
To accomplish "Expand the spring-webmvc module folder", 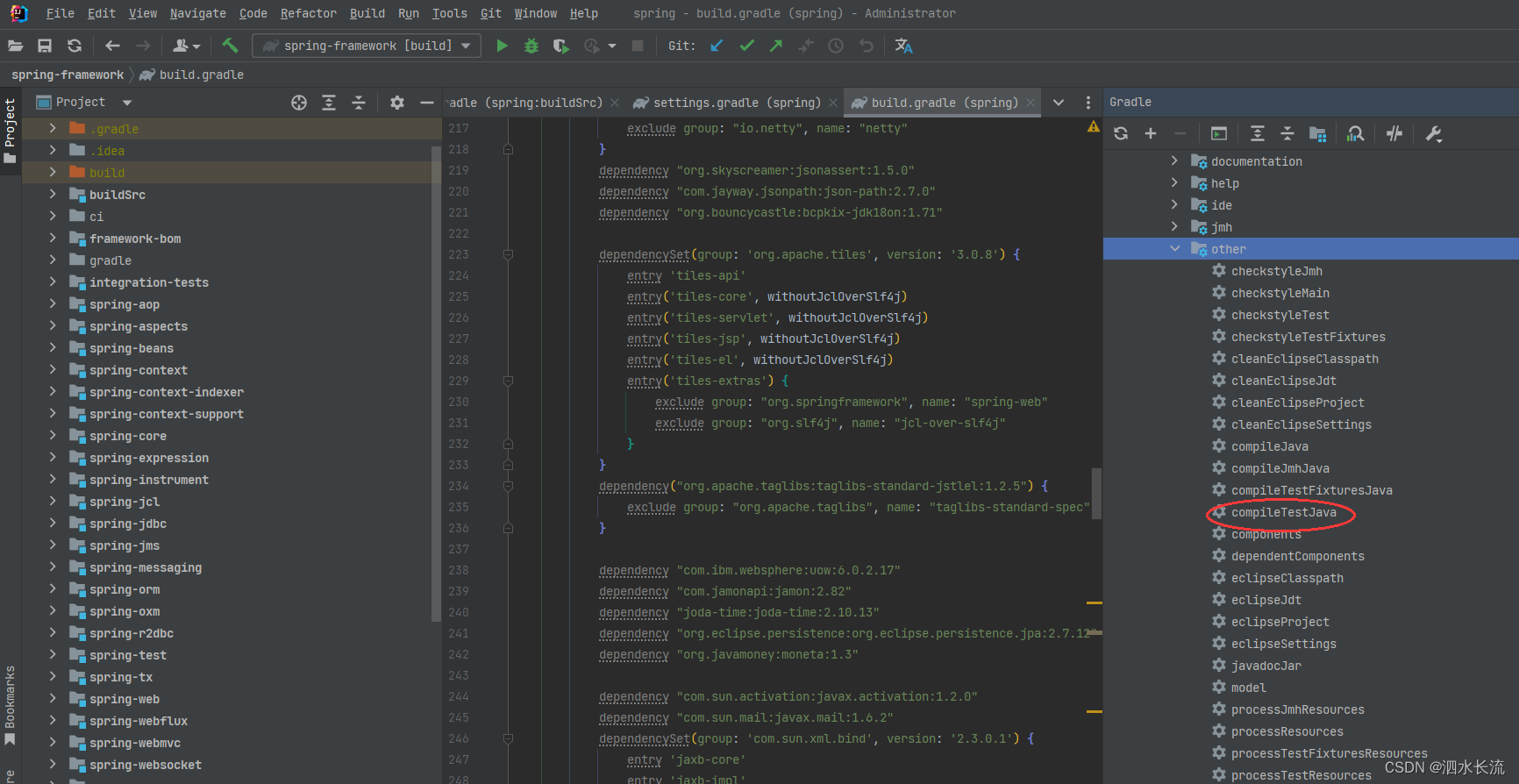I will click(53, 742).
